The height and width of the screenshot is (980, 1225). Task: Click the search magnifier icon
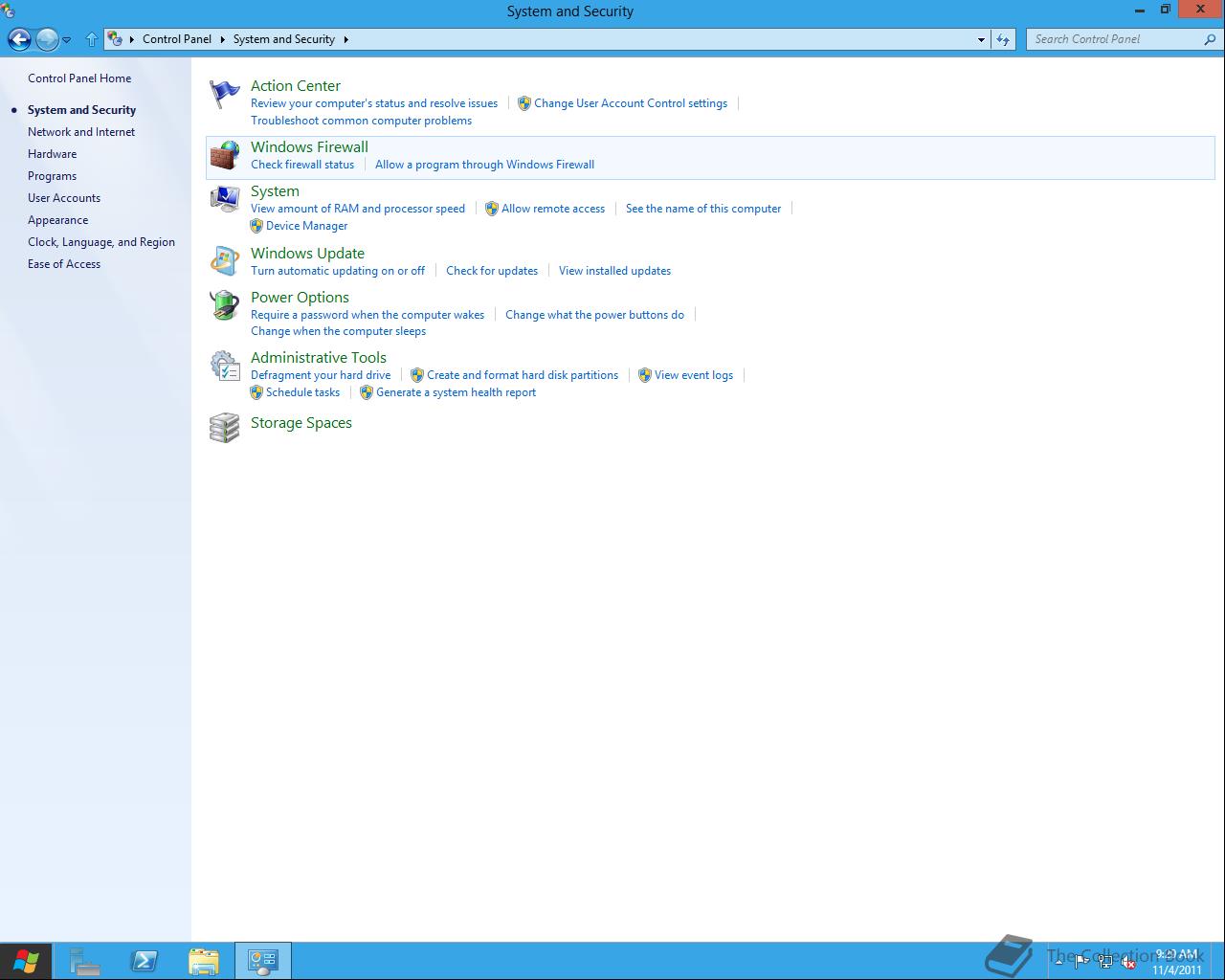coord(1210,39)
